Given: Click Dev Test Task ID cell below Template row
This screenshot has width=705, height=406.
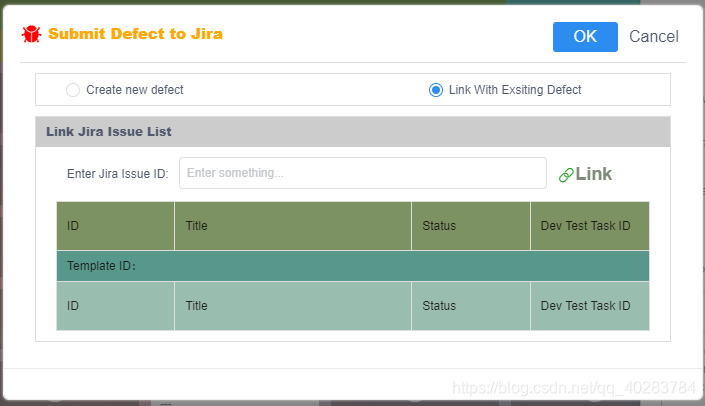Looking at the screenshot, I should click(590, 306).
